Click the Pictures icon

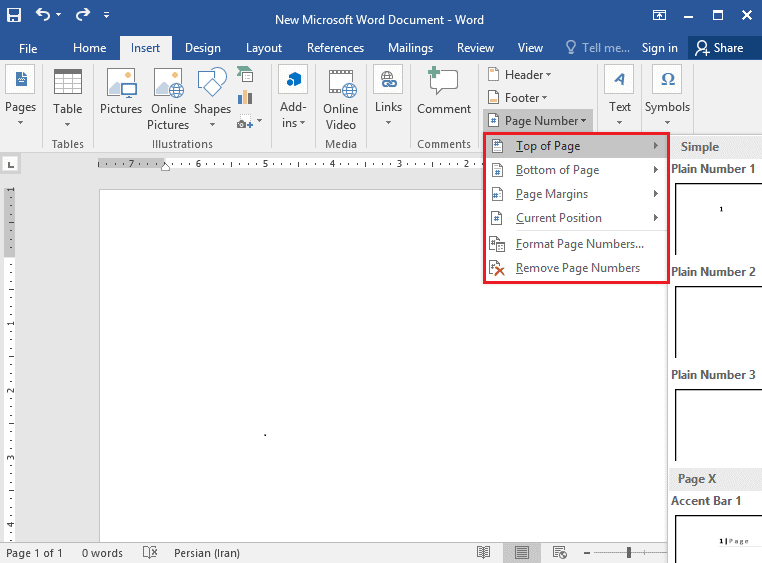coord(121,92)
